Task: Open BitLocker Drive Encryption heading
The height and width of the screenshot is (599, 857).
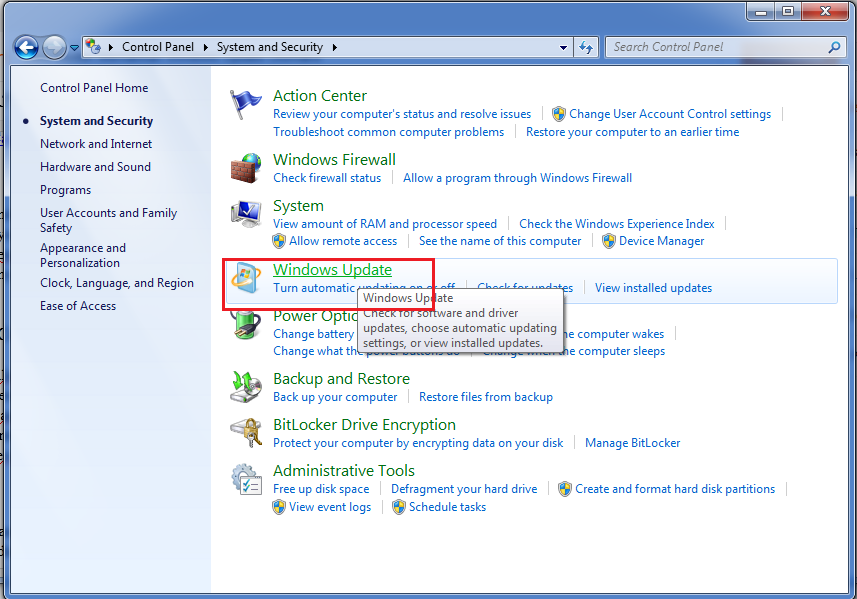Action: pos(365,425)
